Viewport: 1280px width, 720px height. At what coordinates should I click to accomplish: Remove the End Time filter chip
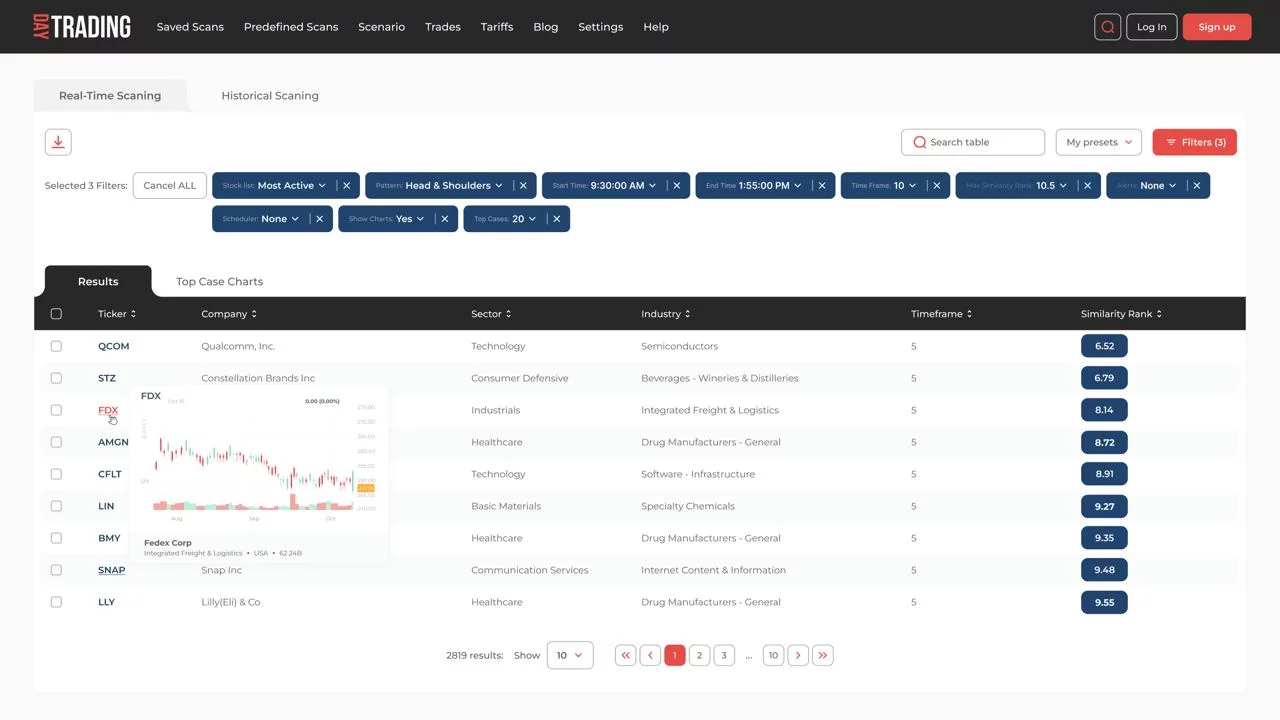pyautogui.click(x=822, y=186)
